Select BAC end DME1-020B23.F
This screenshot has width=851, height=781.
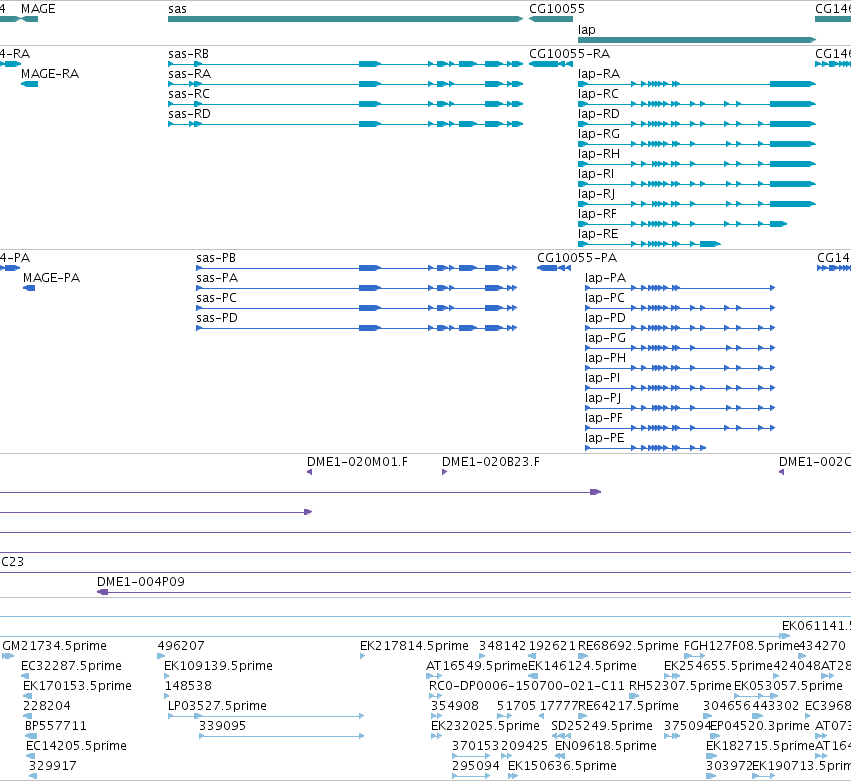point(444,472)
